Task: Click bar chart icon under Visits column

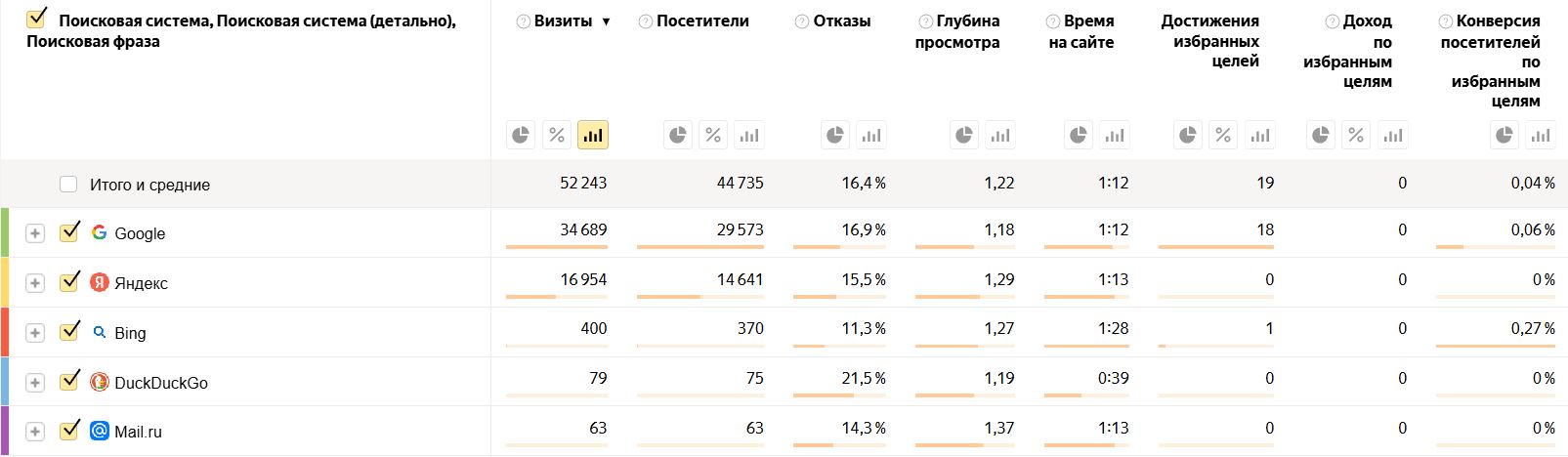Action: (593, 135)
